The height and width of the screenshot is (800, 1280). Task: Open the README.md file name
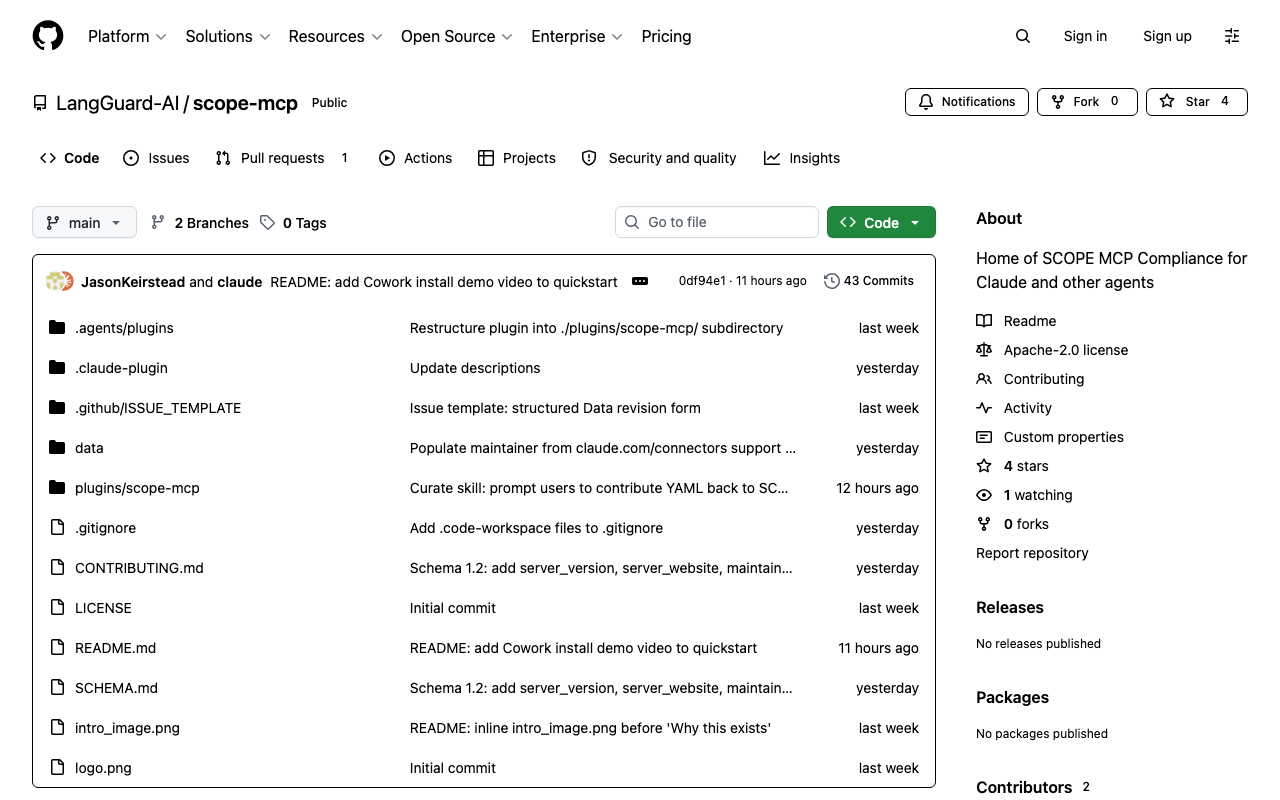pyautogui.click(x=116, y=648)
